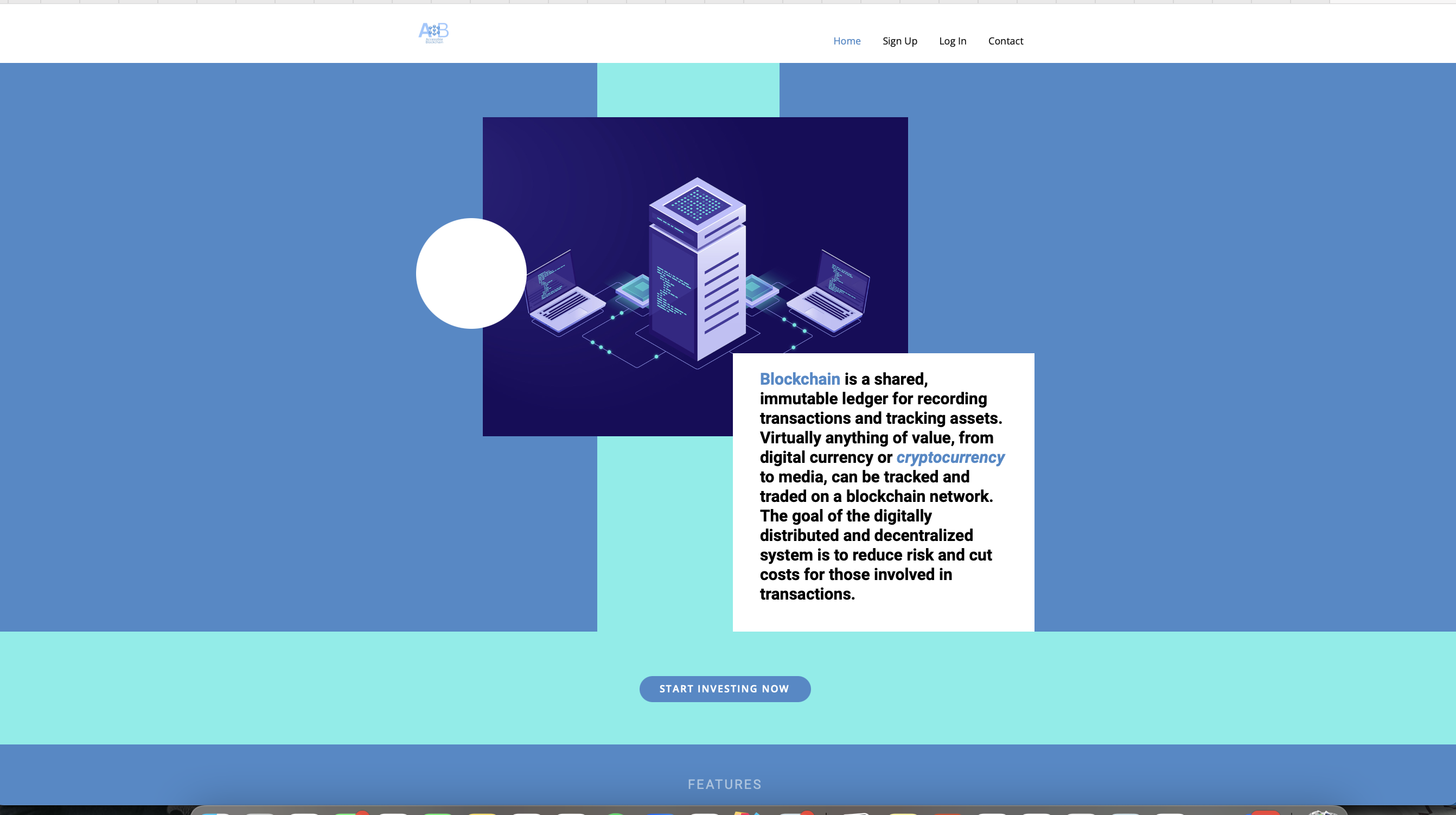The width and height of the screenshot is (1456, 815).
Task: Go to the Home nav item
Action: tap(846, 41)
